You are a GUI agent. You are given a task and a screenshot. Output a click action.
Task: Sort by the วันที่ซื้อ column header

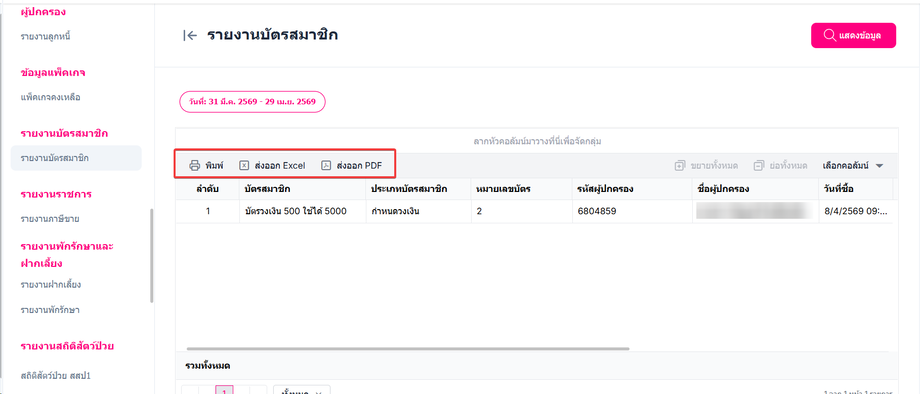pyautogui.click(x=855, y=189)
